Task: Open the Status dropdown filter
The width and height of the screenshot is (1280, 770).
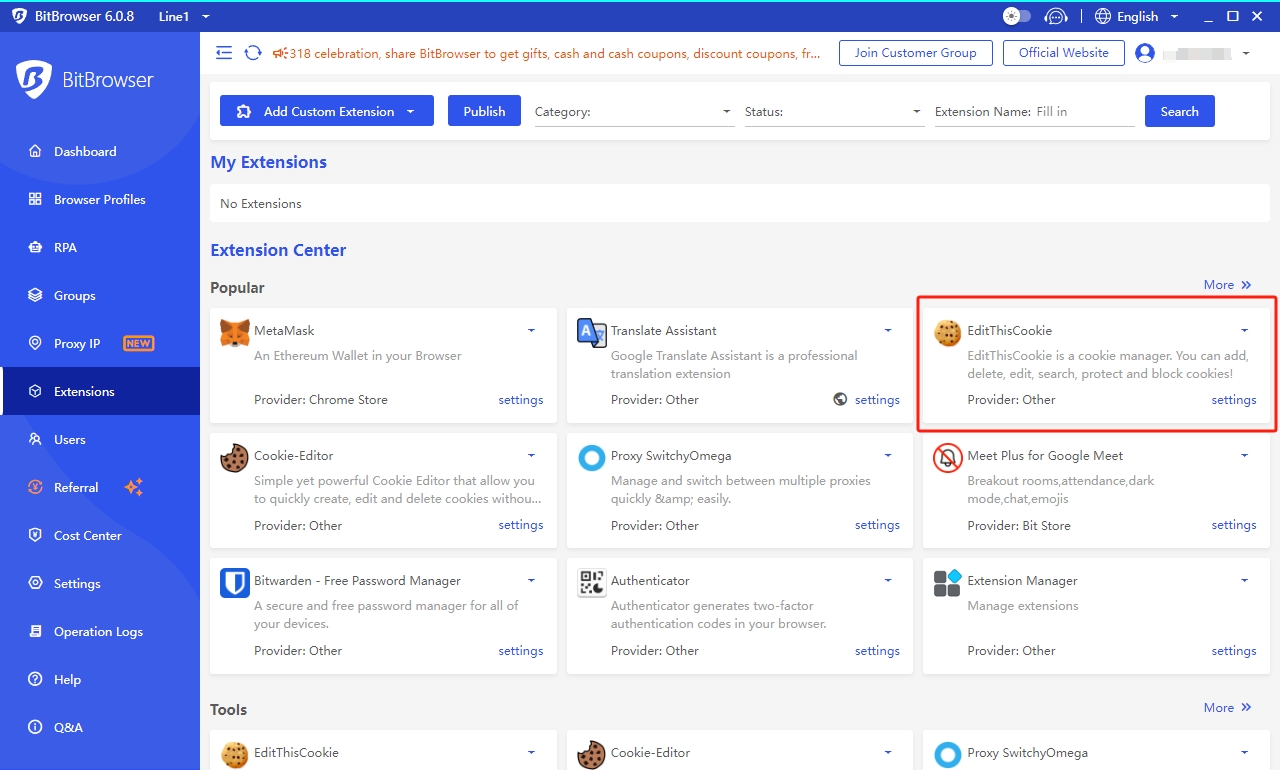Action: pos(834,112)
